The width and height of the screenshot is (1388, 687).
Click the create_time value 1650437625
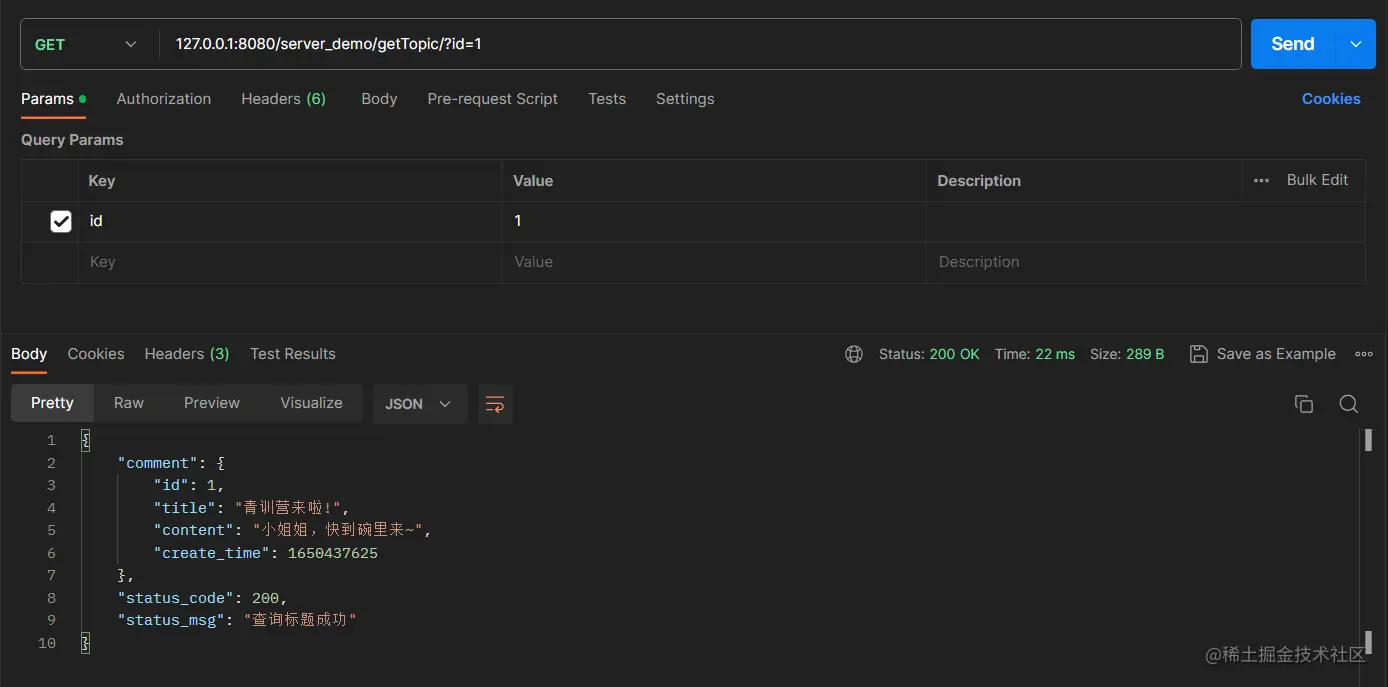[x=332, y=553]
